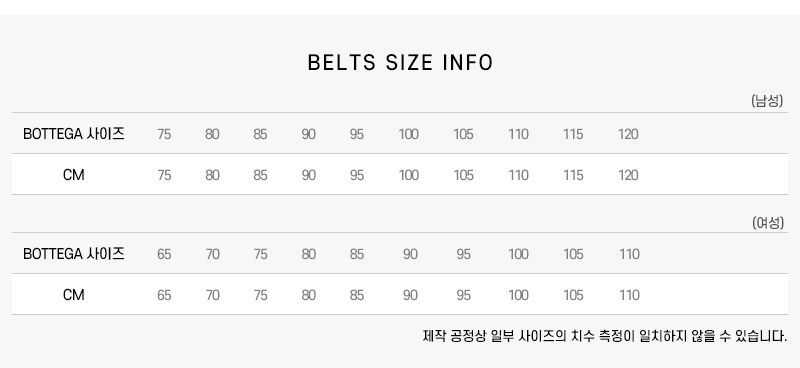Screen dimensions: 800x368
Task: Select 75 in the men's BOTTEGA row
Action: (x=164, y=134)
